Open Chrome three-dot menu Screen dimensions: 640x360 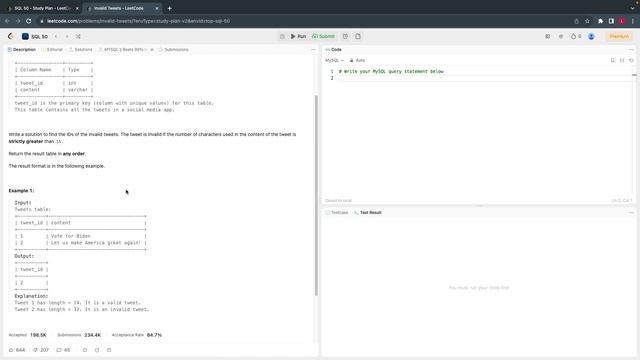(x=633, y=21)
